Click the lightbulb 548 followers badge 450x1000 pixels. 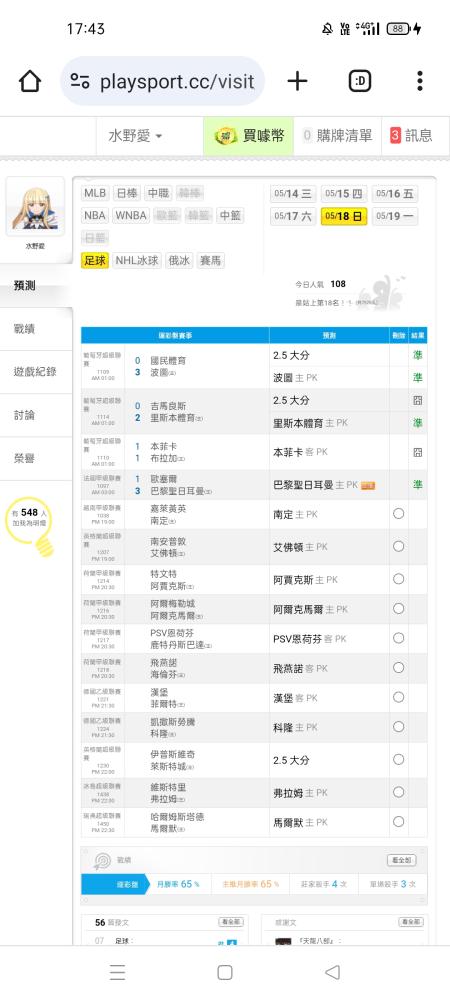pos(31,527)
